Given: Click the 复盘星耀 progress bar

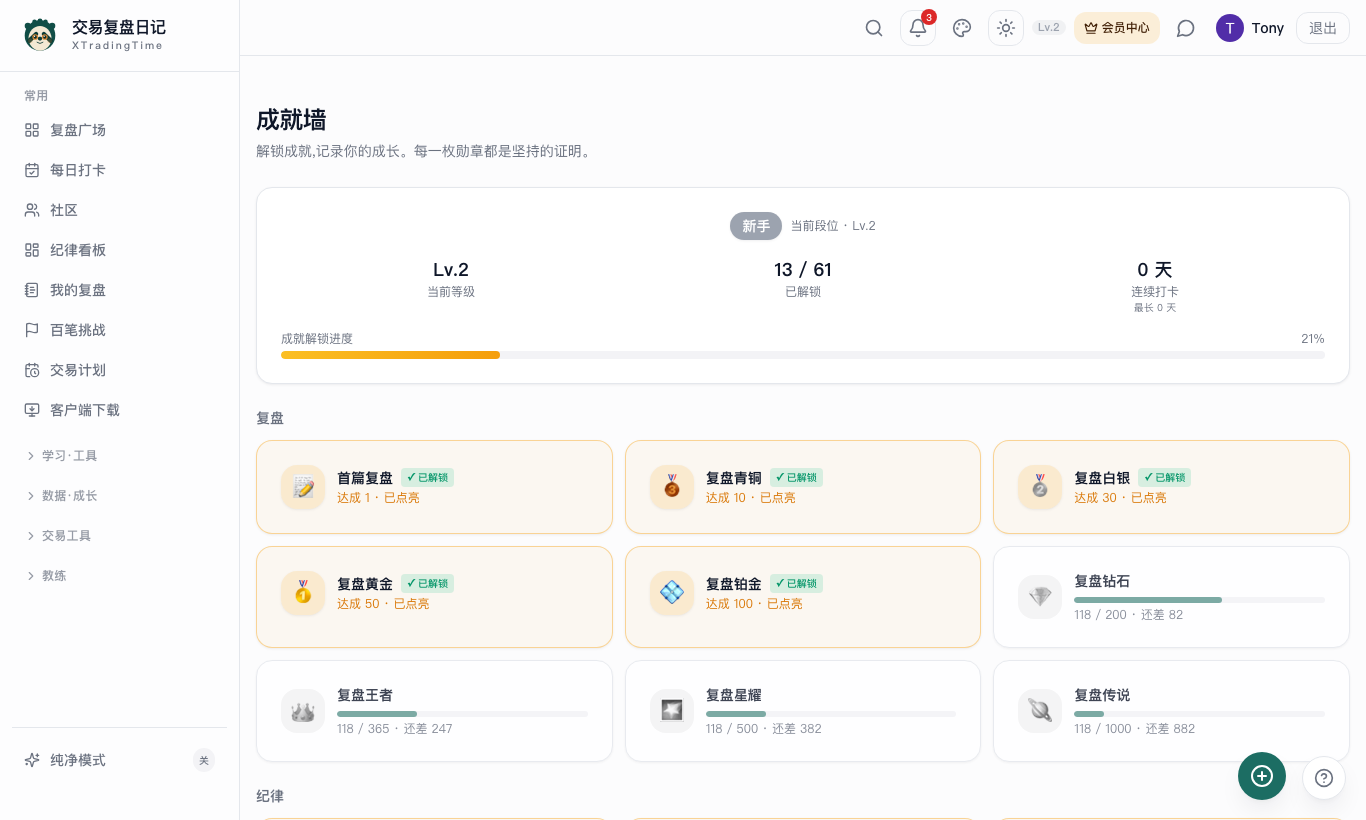Looking at the screenshot, I should (831, 714).
